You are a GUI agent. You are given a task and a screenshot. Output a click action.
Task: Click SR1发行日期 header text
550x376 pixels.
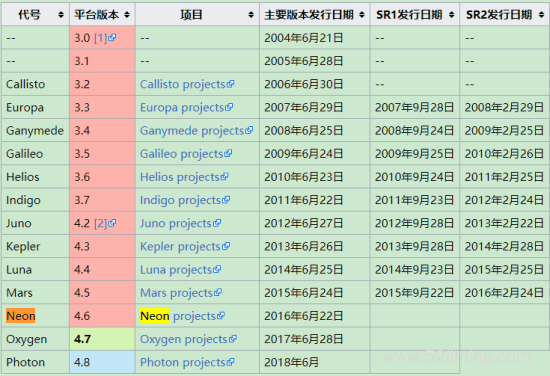(409, 15)
